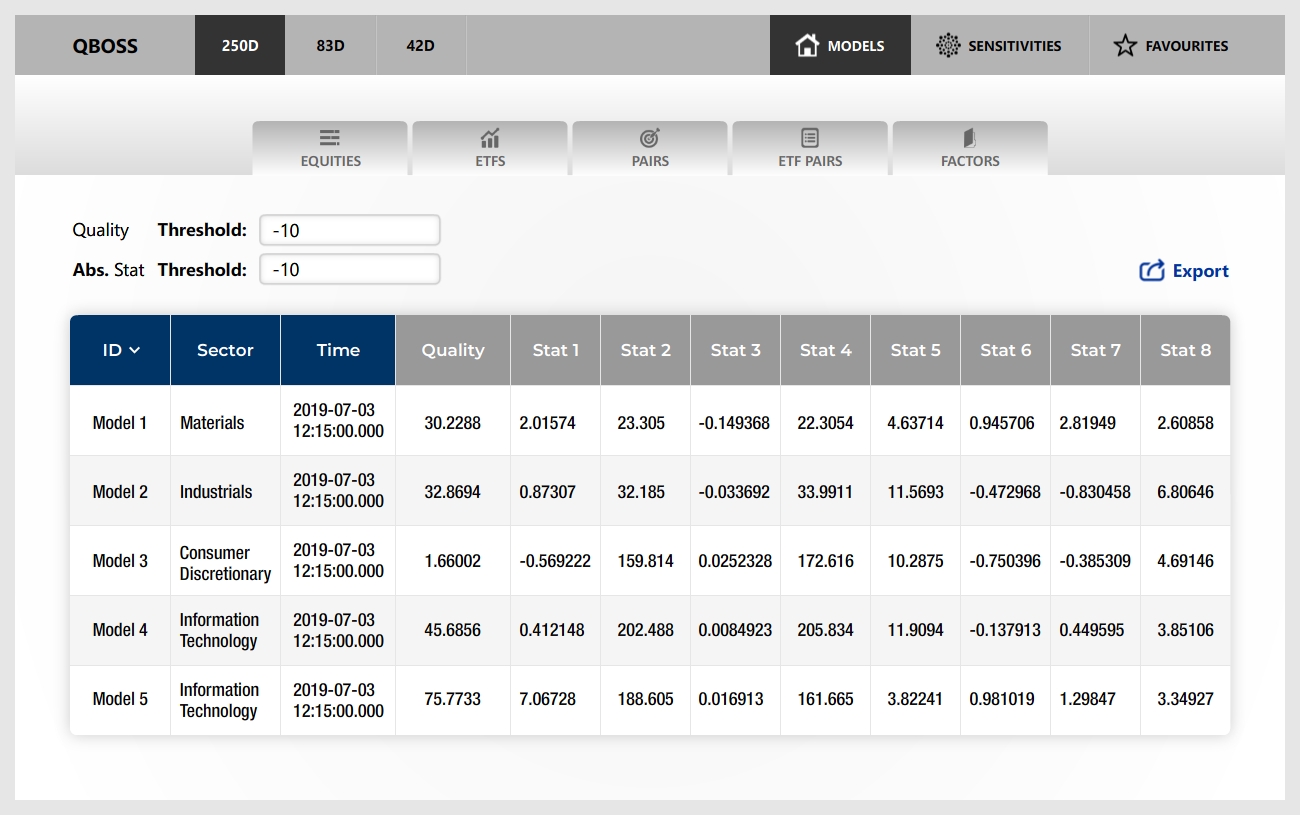This screenshot has width=1300, height=815.
Task: Click the ETF Pairs document icon
Action: (x=810, y=138)
